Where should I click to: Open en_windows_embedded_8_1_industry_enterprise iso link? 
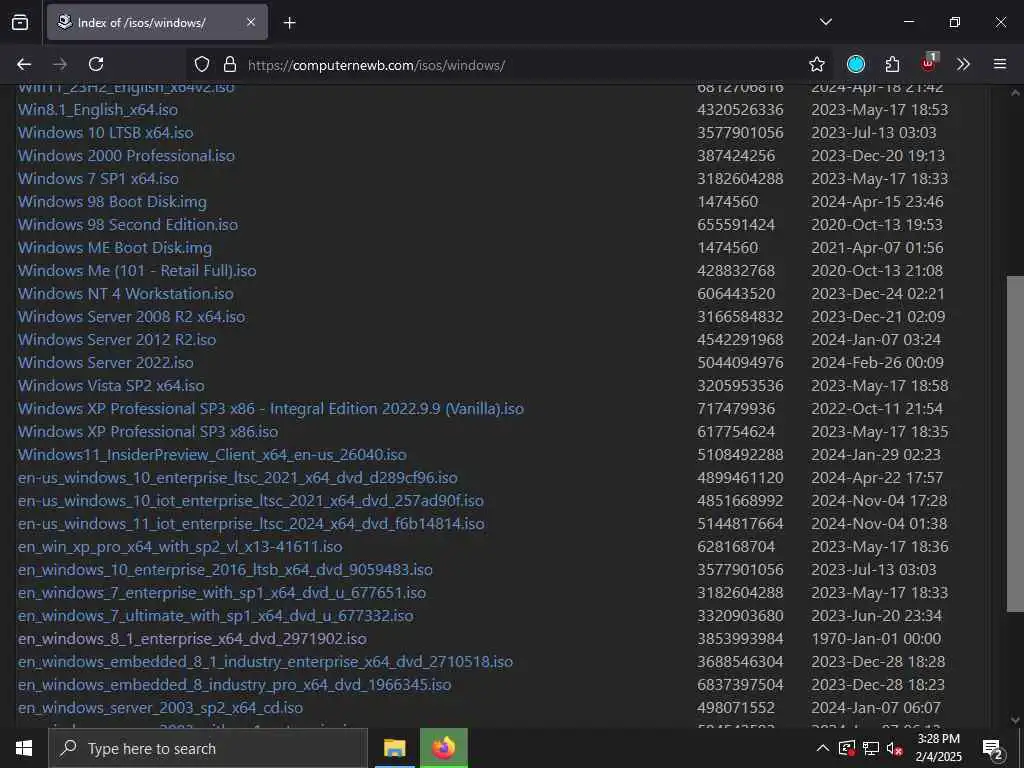point(266,662)
